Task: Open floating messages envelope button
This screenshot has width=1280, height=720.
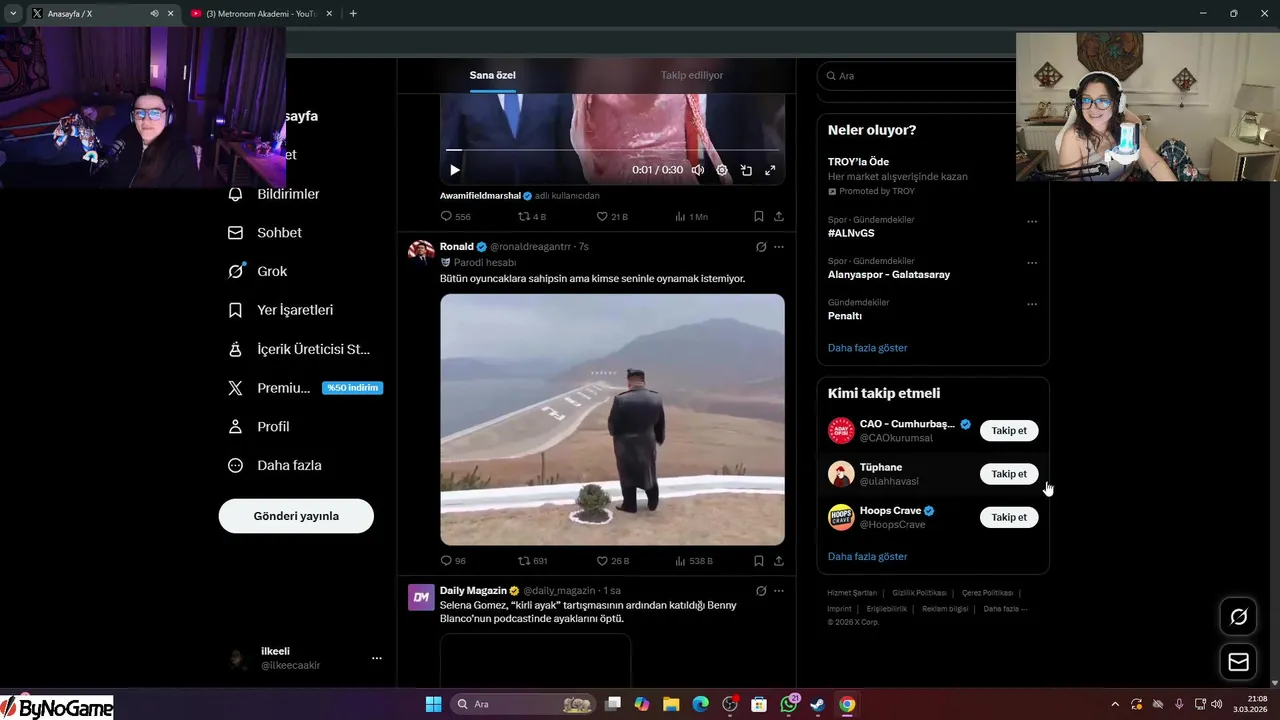Action: pyautogui.click(x=1238, y=662)
